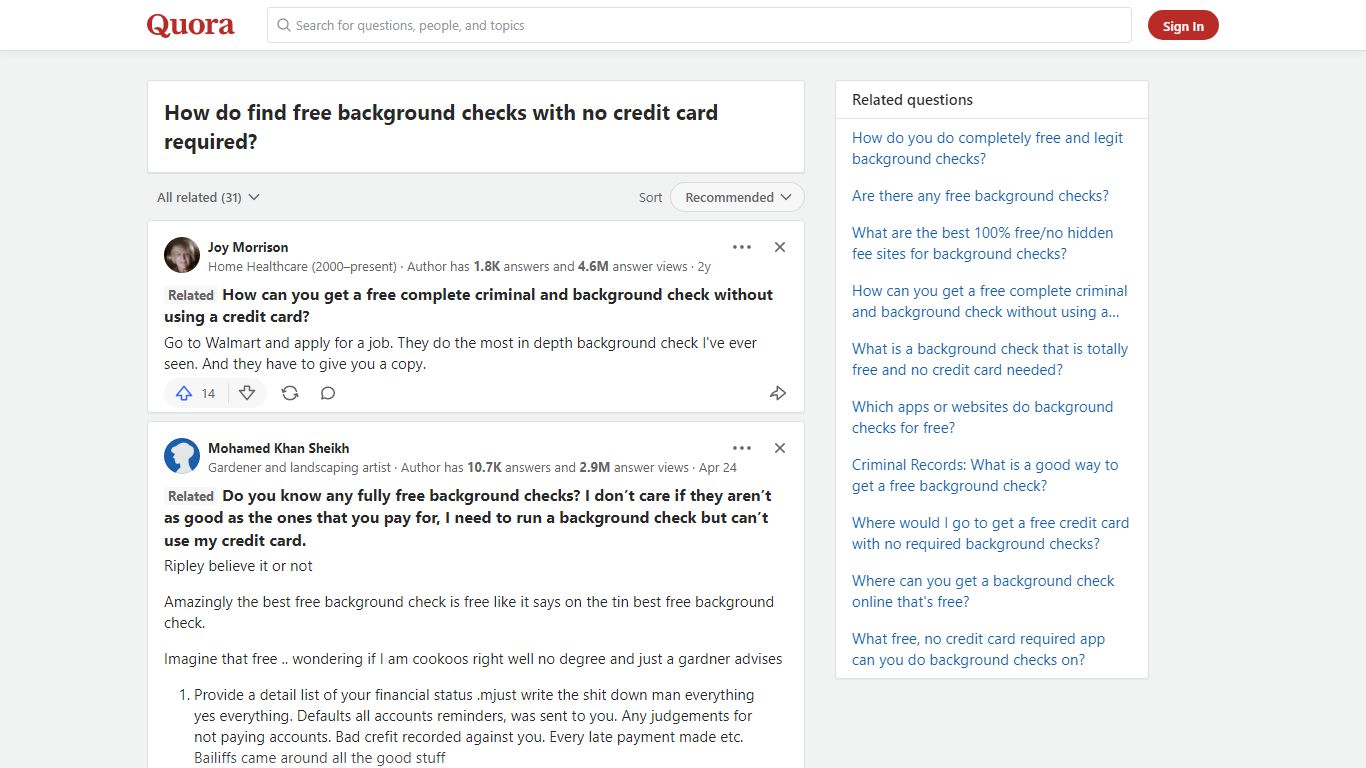The image size is (1366, 768).
Task: Click 'Gardener and landscaping artist' credential text
Action: pyautogui.click(x=299, y=467)
